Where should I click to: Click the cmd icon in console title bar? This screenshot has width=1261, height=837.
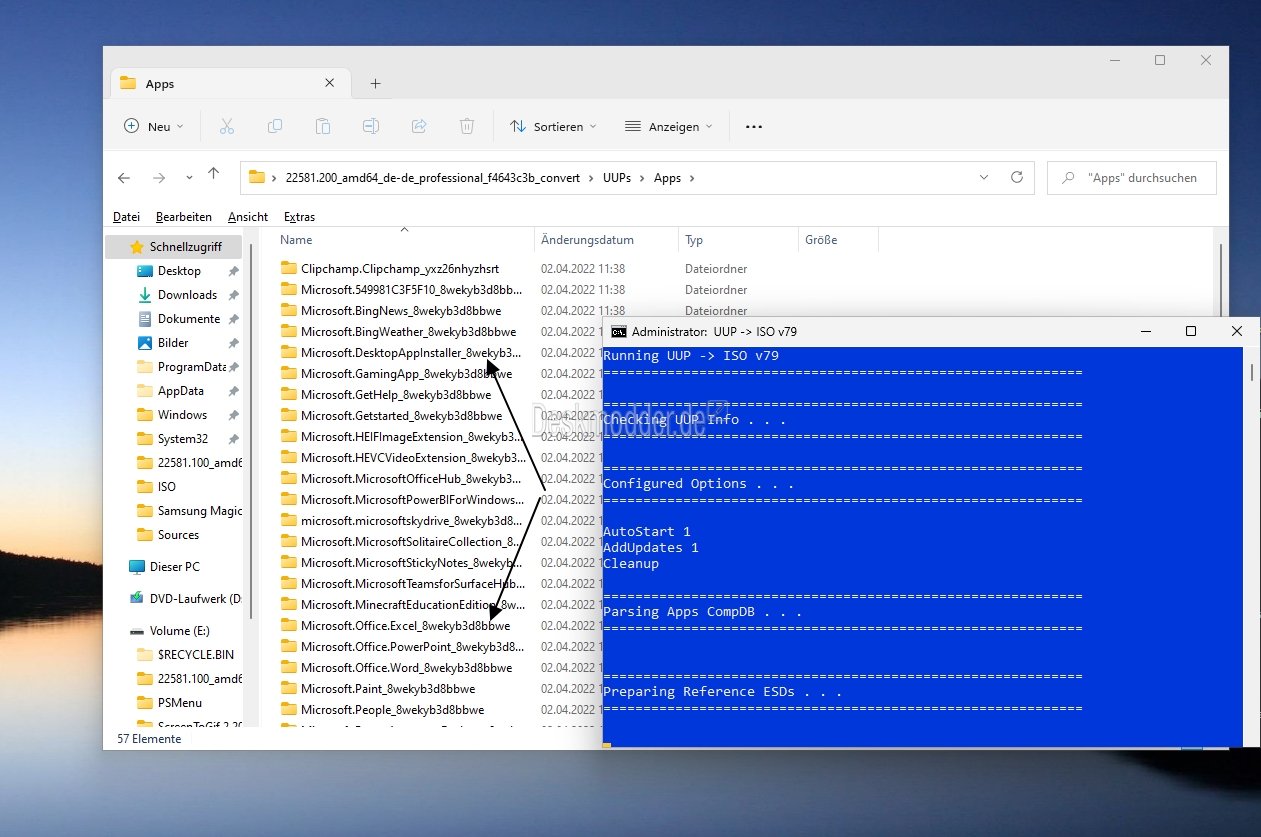coord(619,331)
